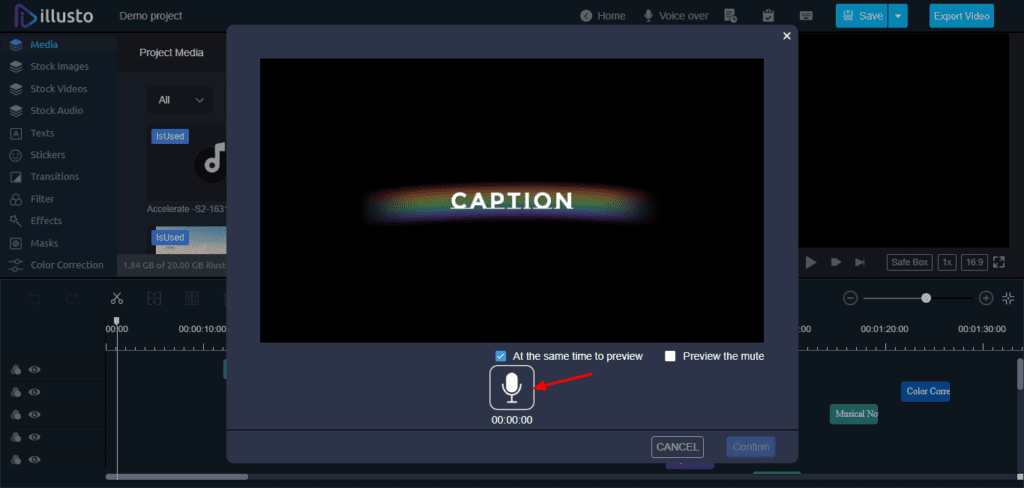1024x488 pixels.
Task: Expand the Save options dropdown arrow
Action: point(898,16)
